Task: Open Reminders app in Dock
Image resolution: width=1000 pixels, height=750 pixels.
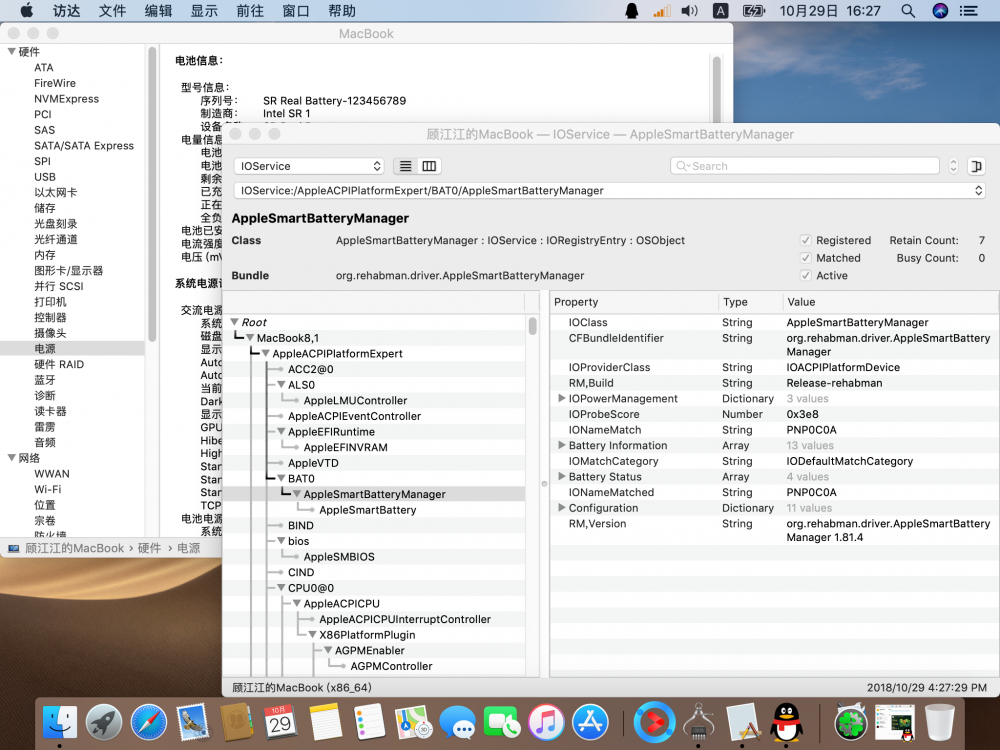Action: (x=369, y=722)
